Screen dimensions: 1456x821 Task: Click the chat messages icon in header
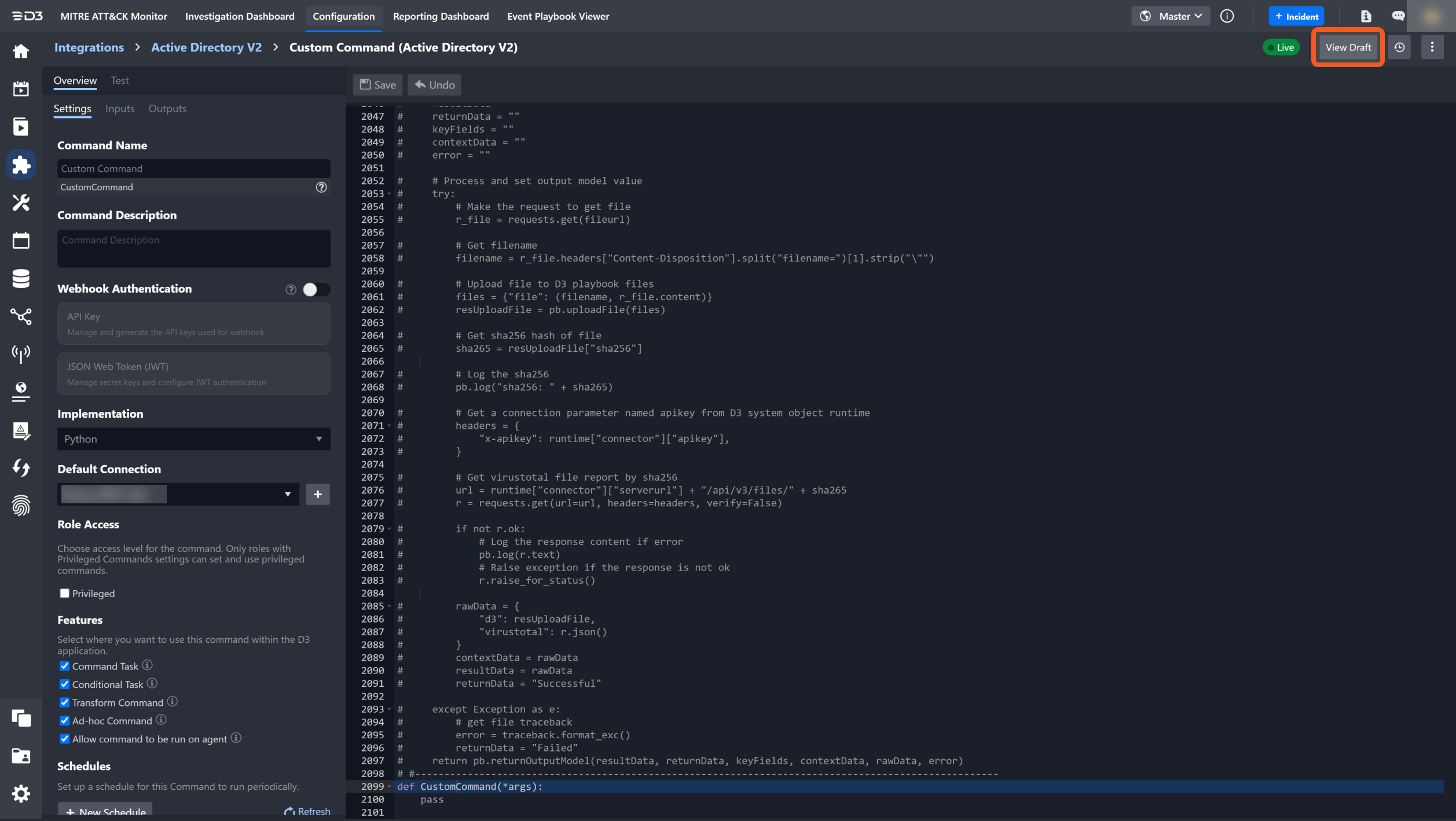click(x=1398, y=16)
